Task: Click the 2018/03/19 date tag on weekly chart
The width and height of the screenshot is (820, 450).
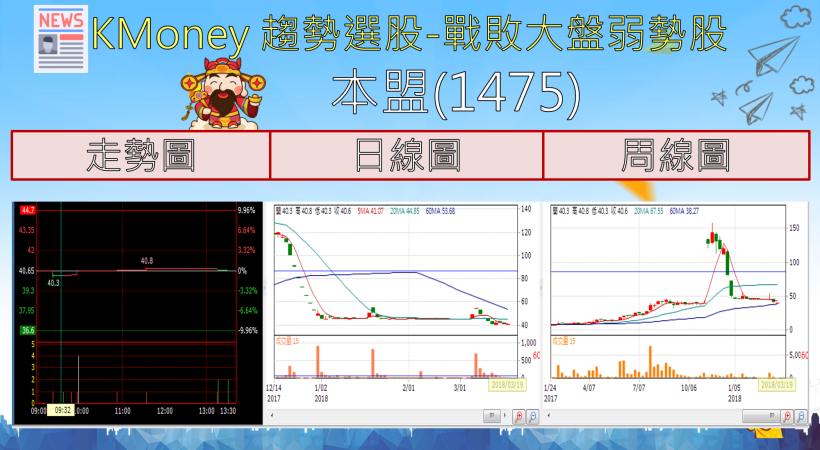Action: [777, 385]
